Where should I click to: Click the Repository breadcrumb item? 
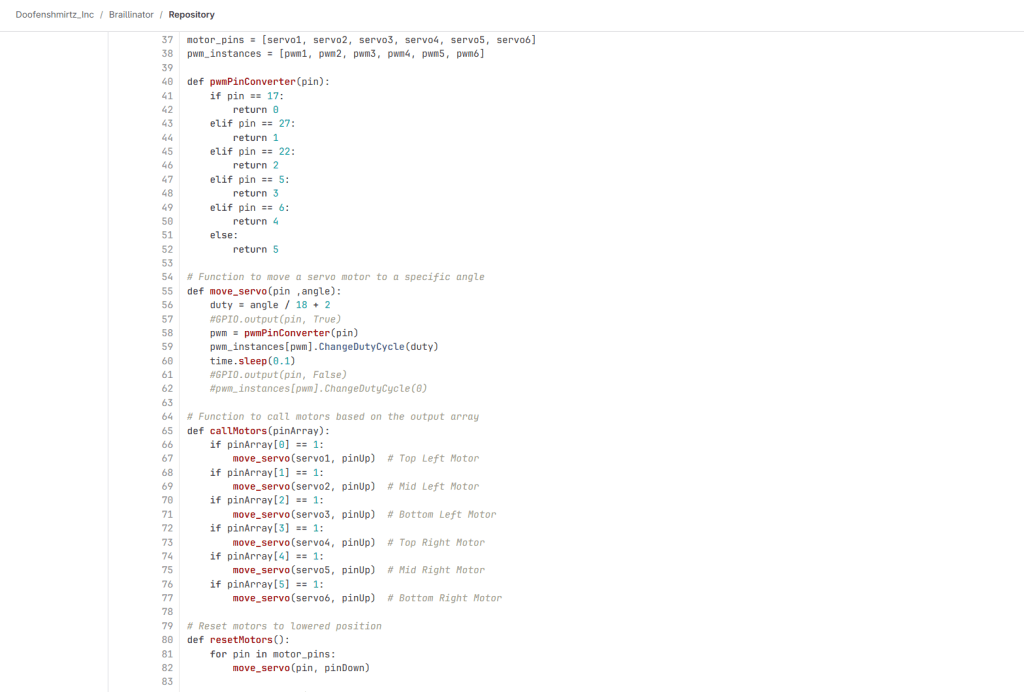(191, 15)
